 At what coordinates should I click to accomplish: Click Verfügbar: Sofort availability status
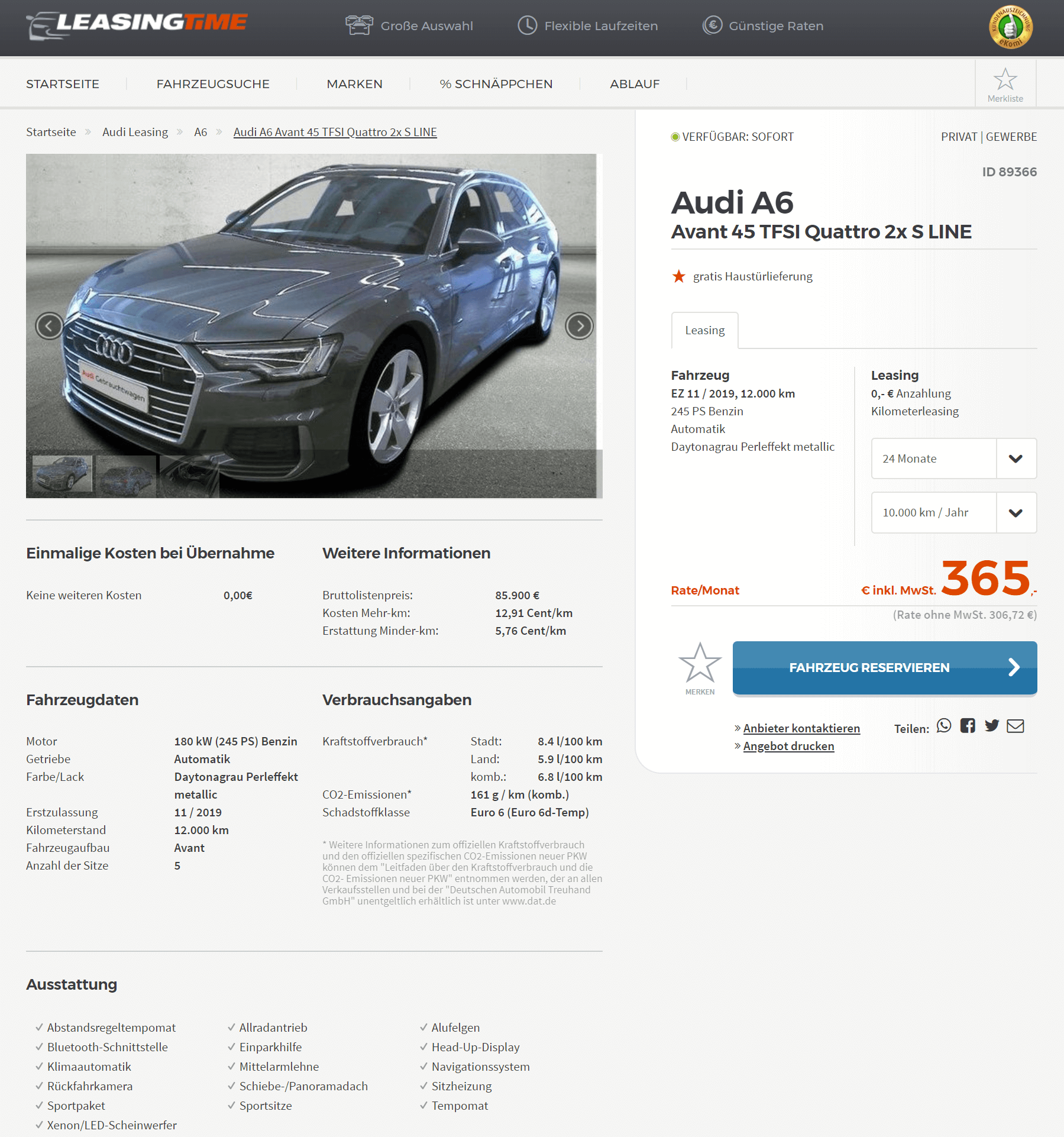pos(732,137)
